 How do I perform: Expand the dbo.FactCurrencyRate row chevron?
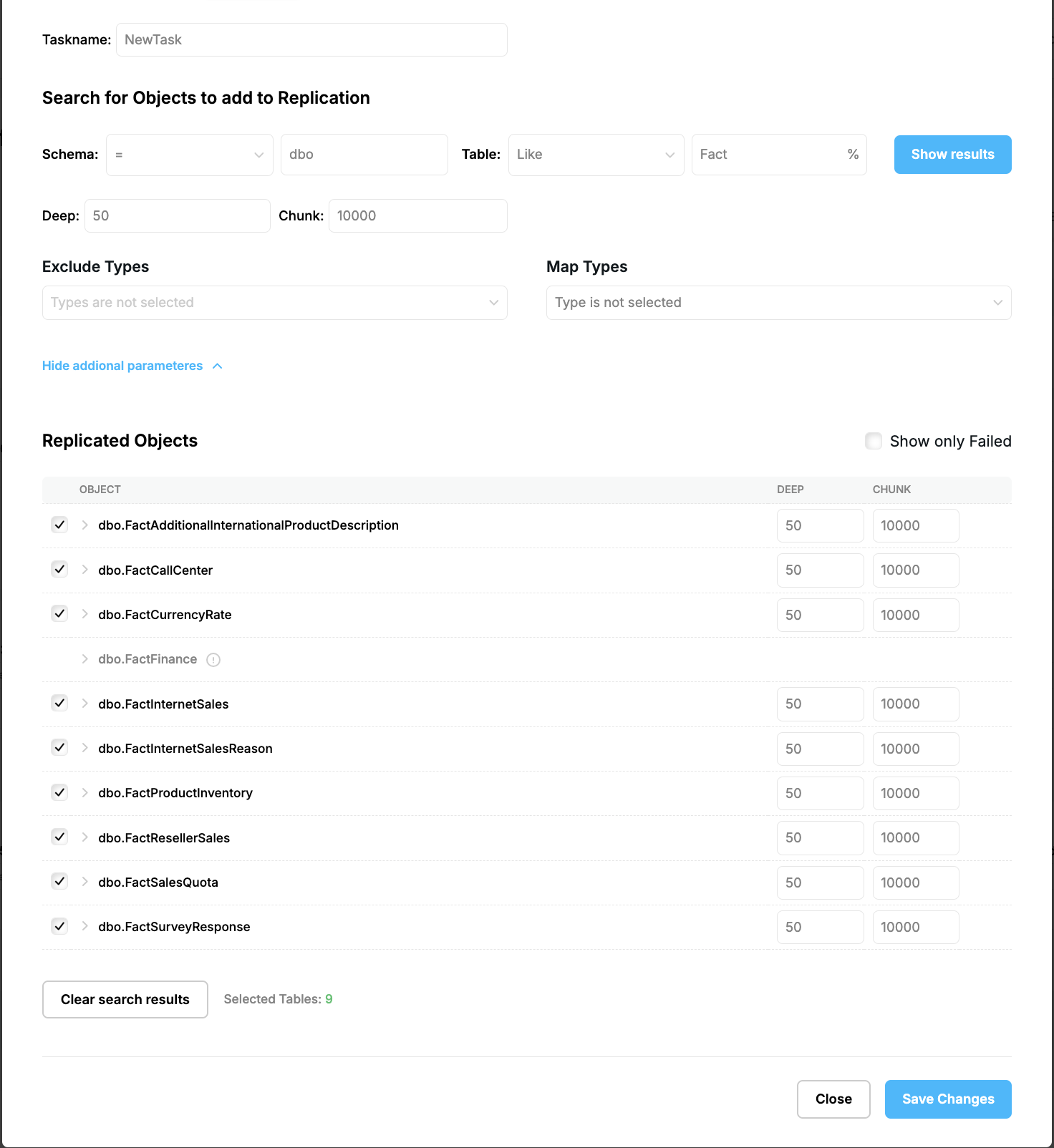point(84,614)
